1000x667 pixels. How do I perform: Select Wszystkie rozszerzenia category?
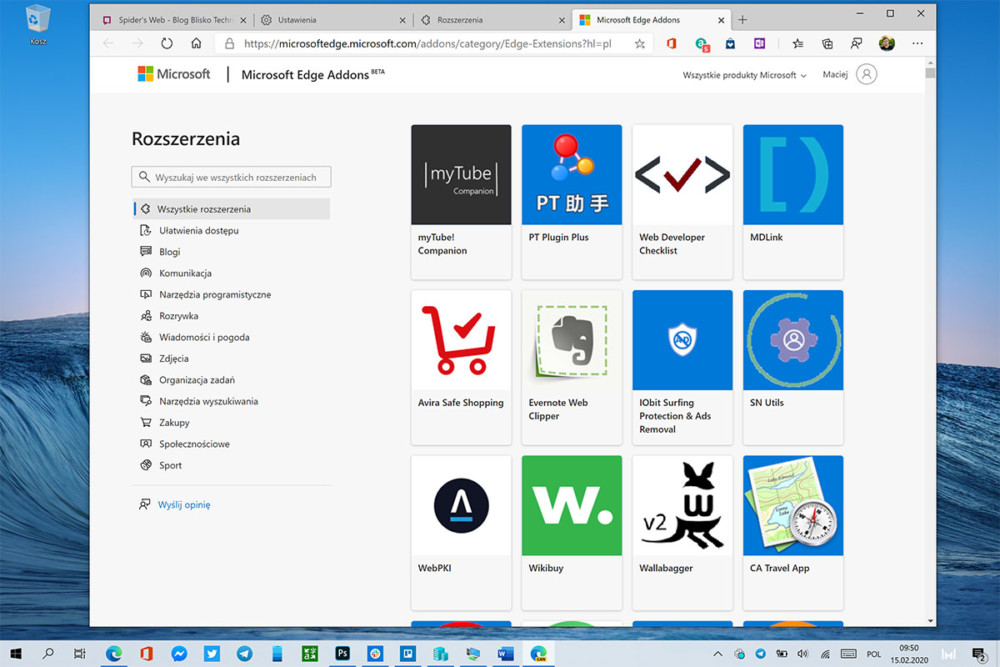pos(232,209)
